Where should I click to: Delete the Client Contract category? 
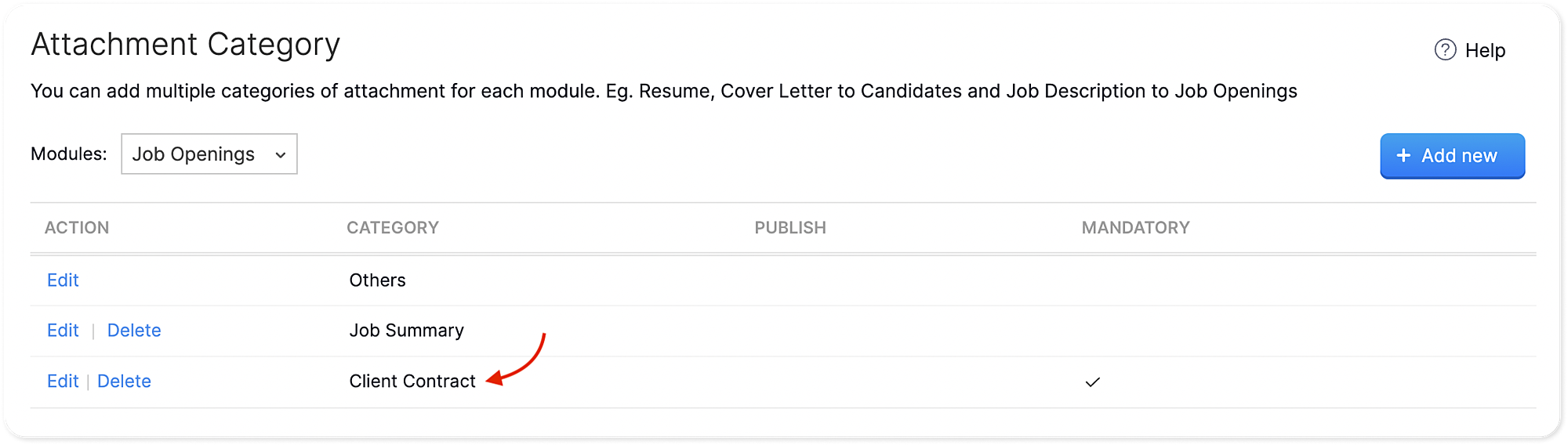pos(124,382)
